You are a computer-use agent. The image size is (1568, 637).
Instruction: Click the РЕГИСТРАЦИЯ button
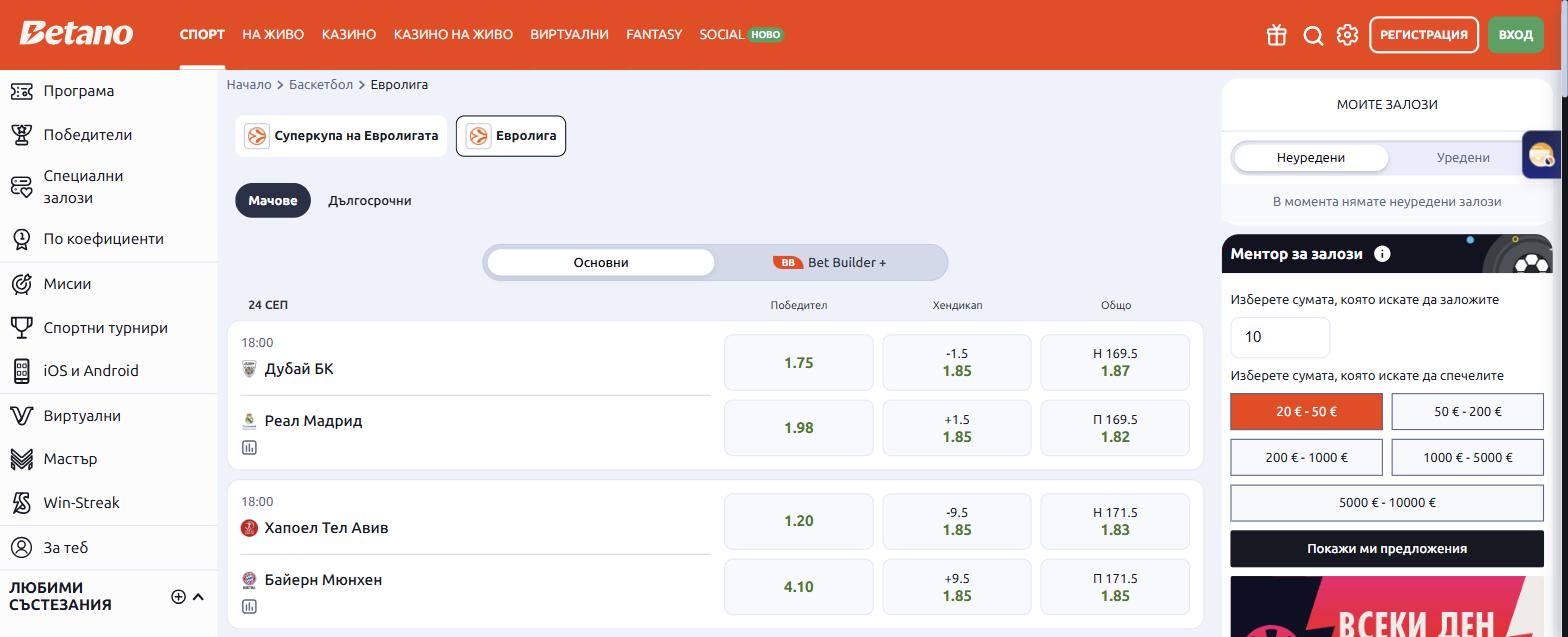[1424, 35]
